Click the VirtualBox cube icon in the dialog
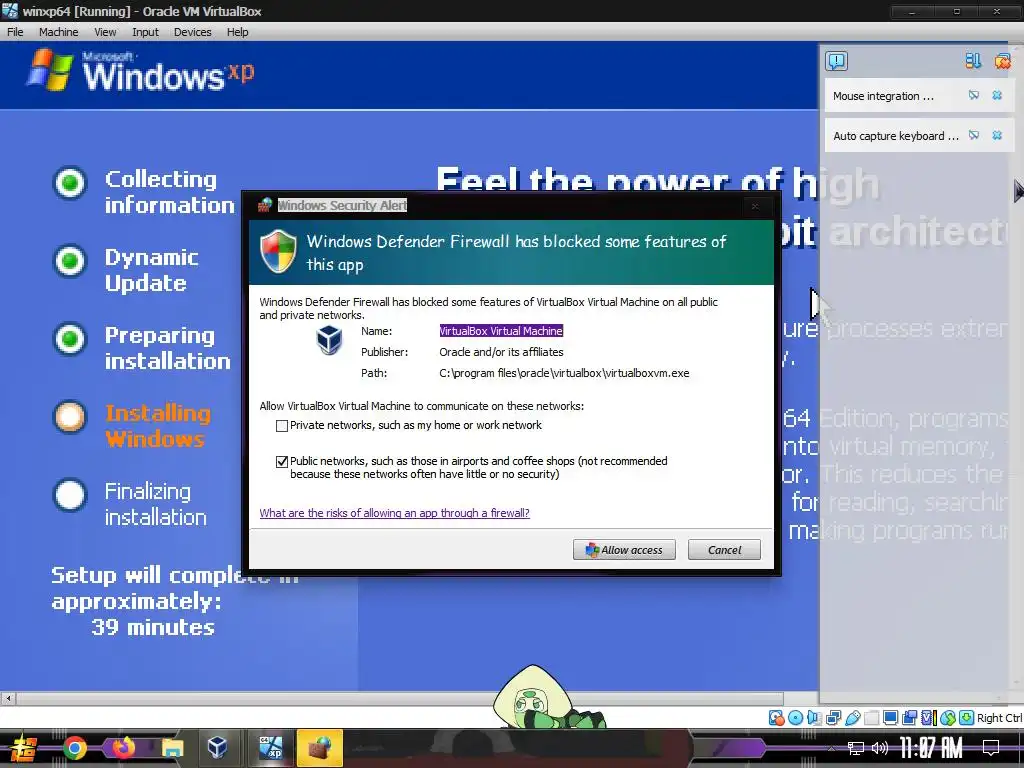 (329, 340)
